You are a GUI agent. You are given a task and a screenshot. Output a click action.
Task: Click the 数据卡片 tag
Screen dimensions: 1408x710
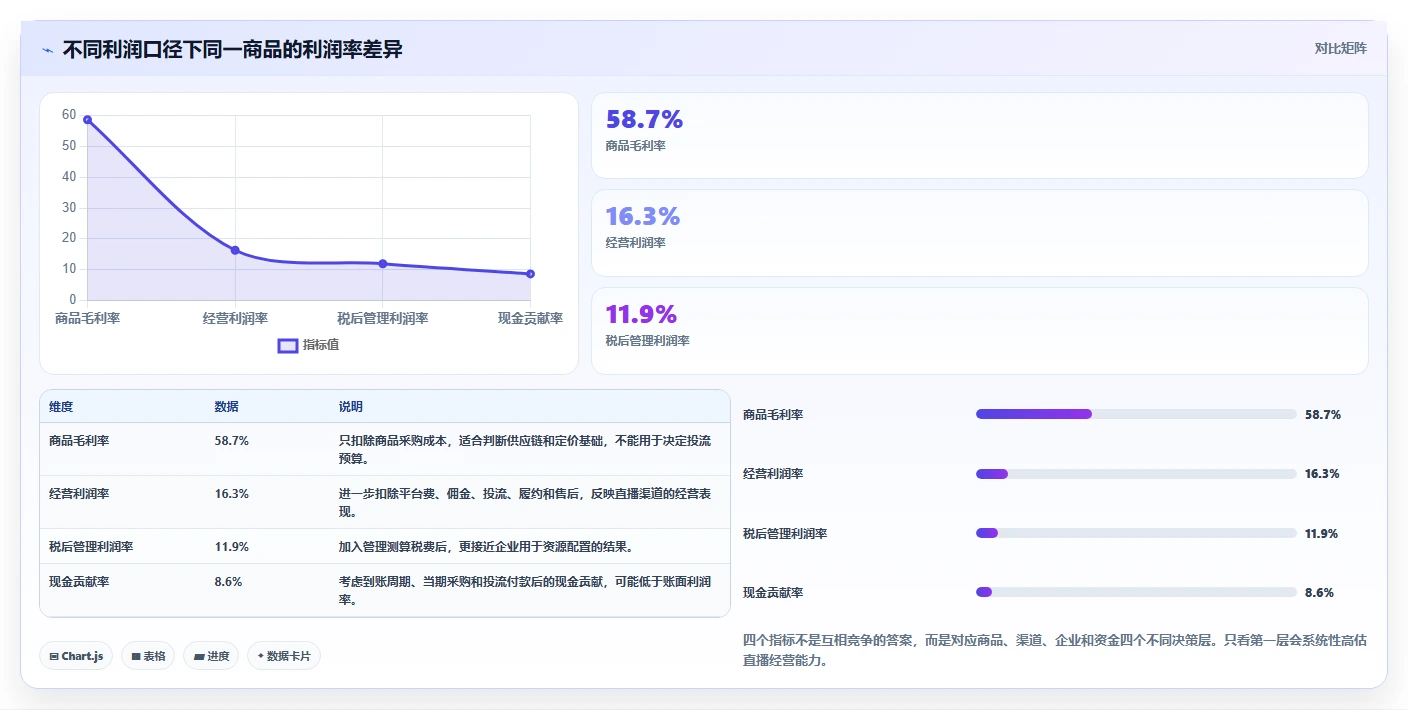pyautogui.click(x=284, y=656)
